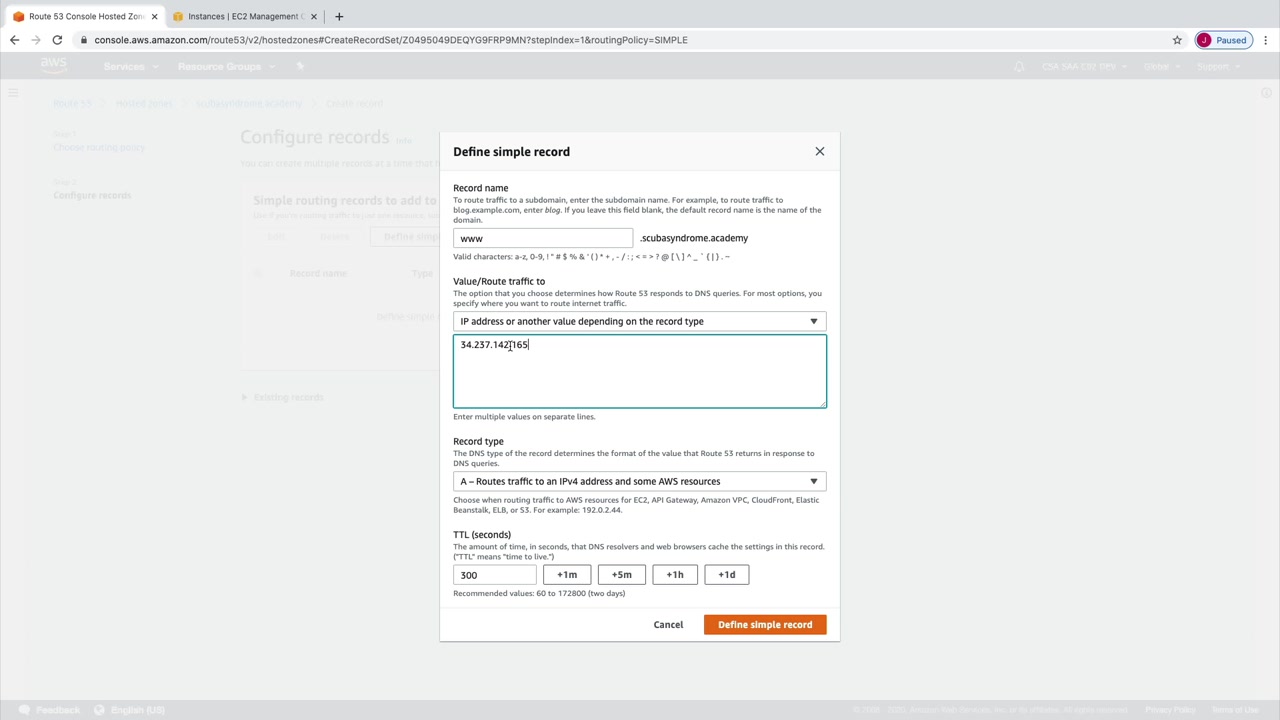1280x720 pixels.
Task: Switch to the Route 53 Console tab
Action: click(x=86, y=16)
